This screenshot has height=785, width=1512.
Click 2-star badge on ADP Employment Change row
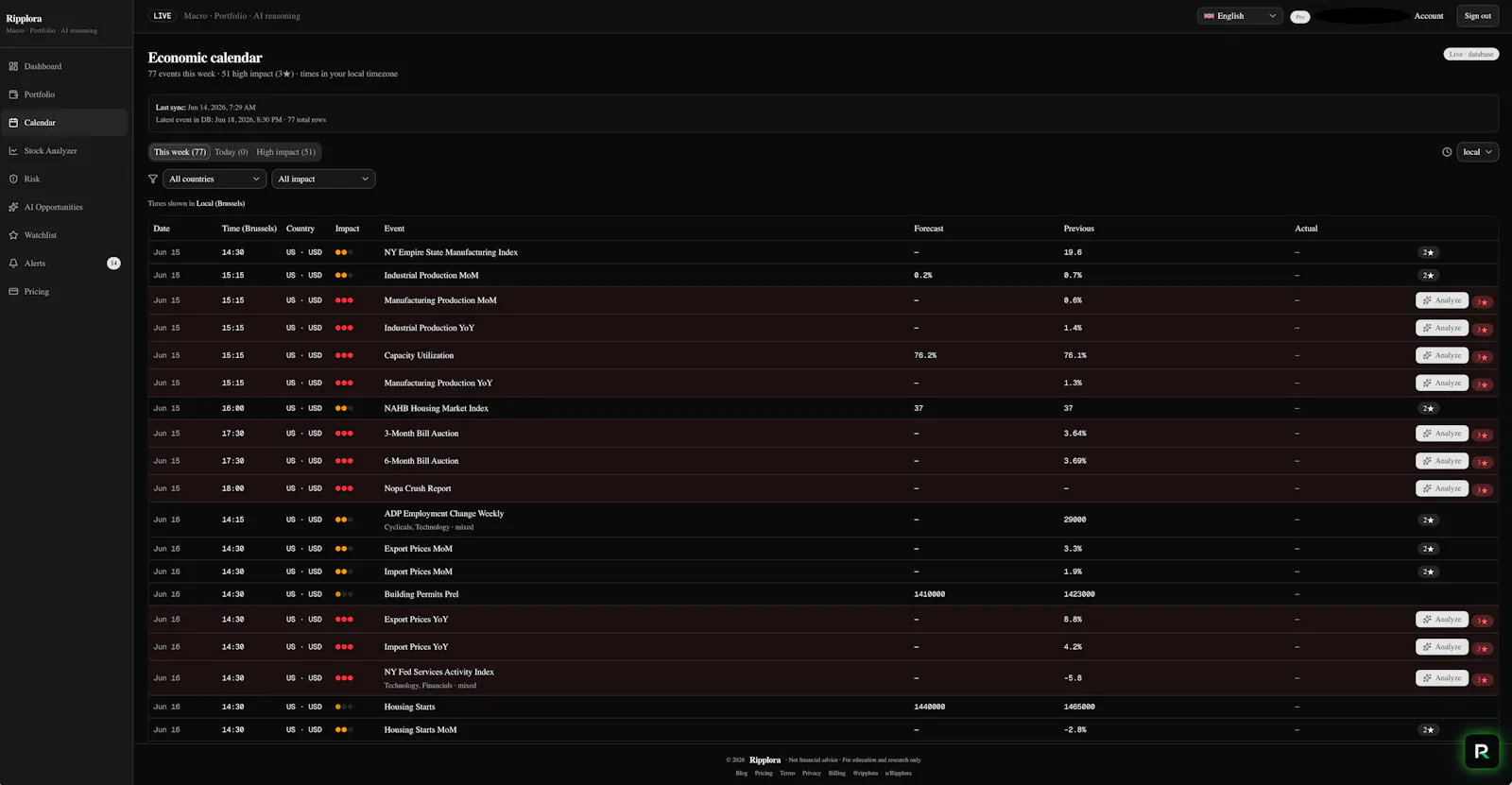point(1429,520)
